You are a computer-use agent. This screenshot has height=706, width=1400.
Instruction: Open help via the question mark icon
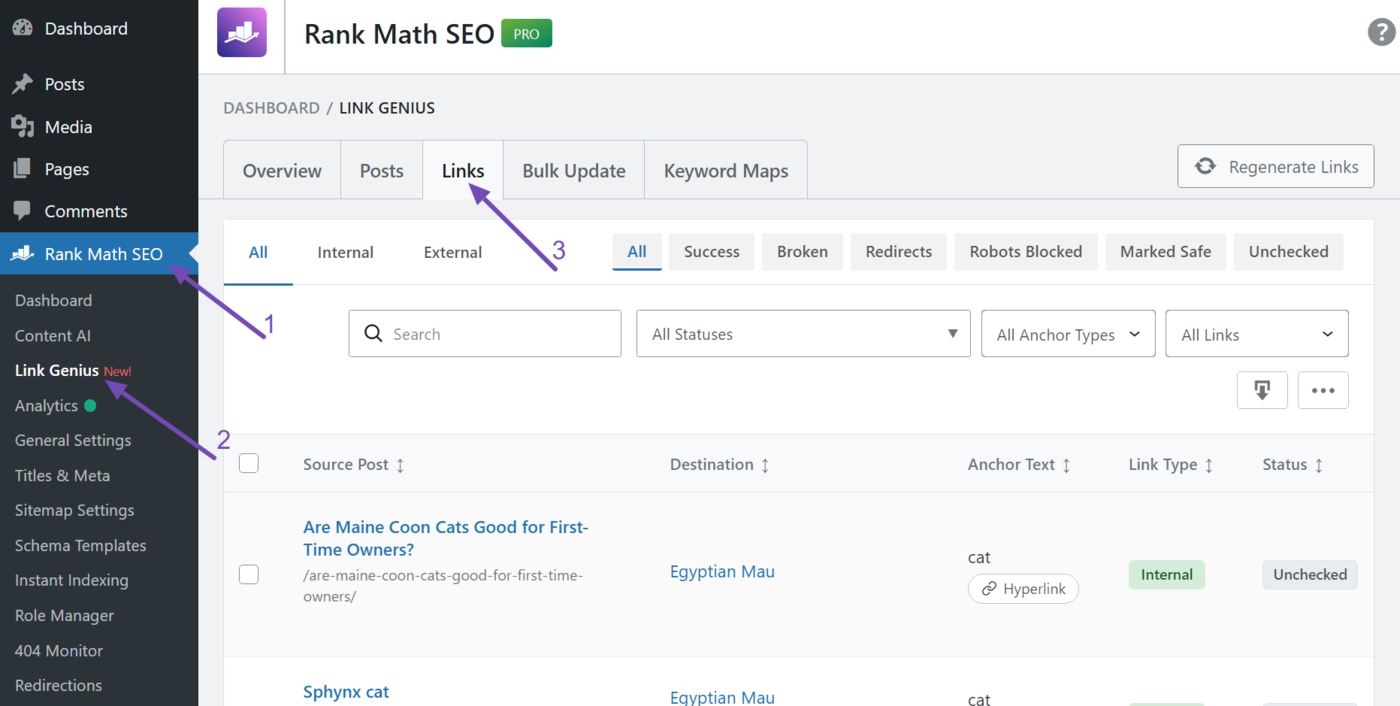pyautogui.click(x=1381, y=32)
